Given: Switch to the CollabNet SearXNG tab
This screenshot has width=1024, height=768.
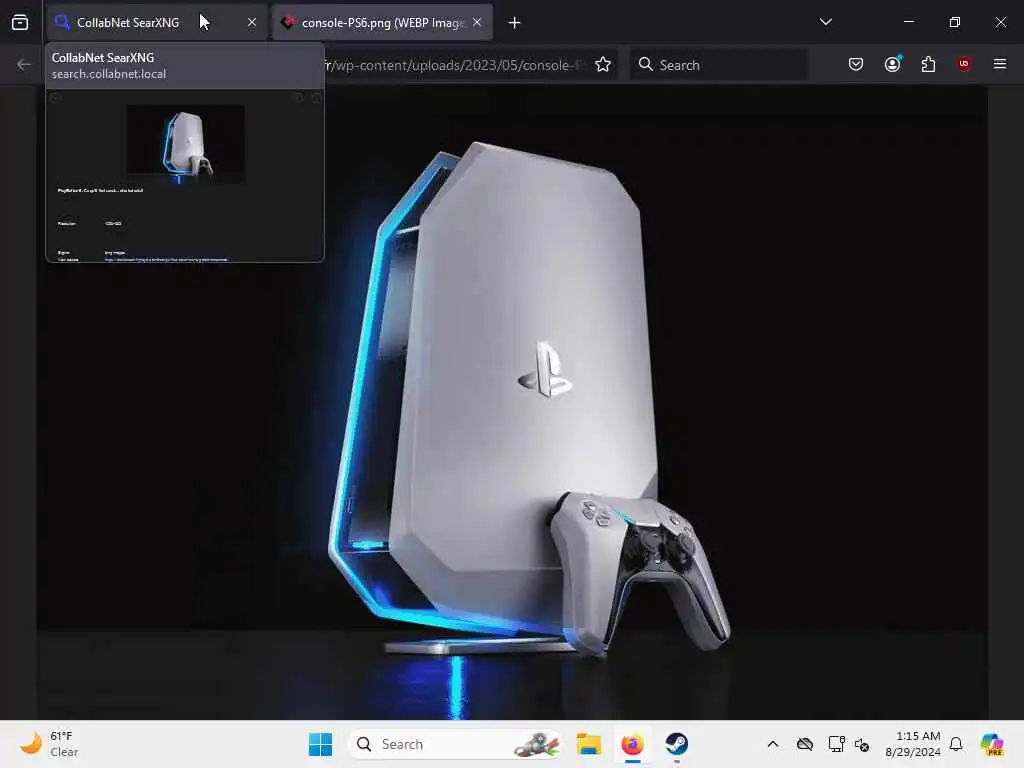Looking at the screenshot, I should pos(157,23).
